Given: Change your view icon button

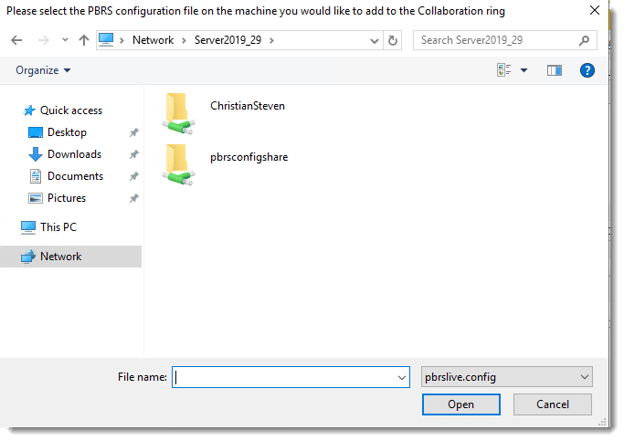Looking at the screenshot, I should pyautogui.click(x=504, y=70).
